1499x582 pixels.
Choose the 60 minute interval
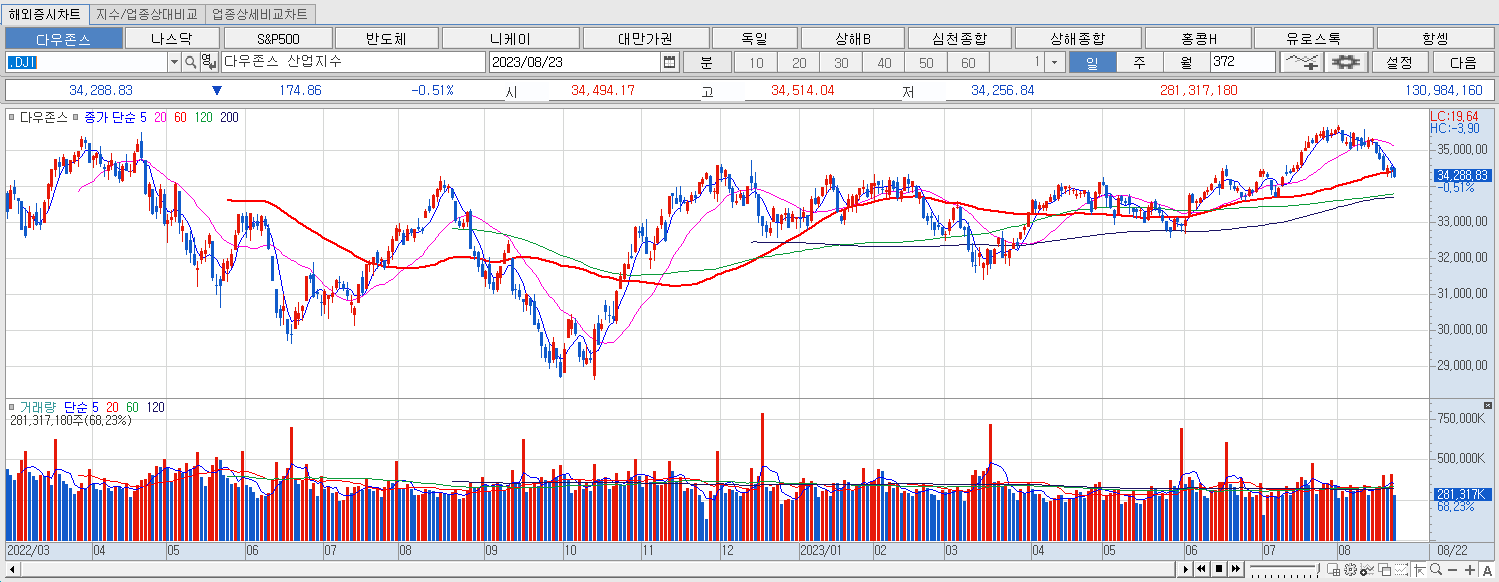[968, 62]
